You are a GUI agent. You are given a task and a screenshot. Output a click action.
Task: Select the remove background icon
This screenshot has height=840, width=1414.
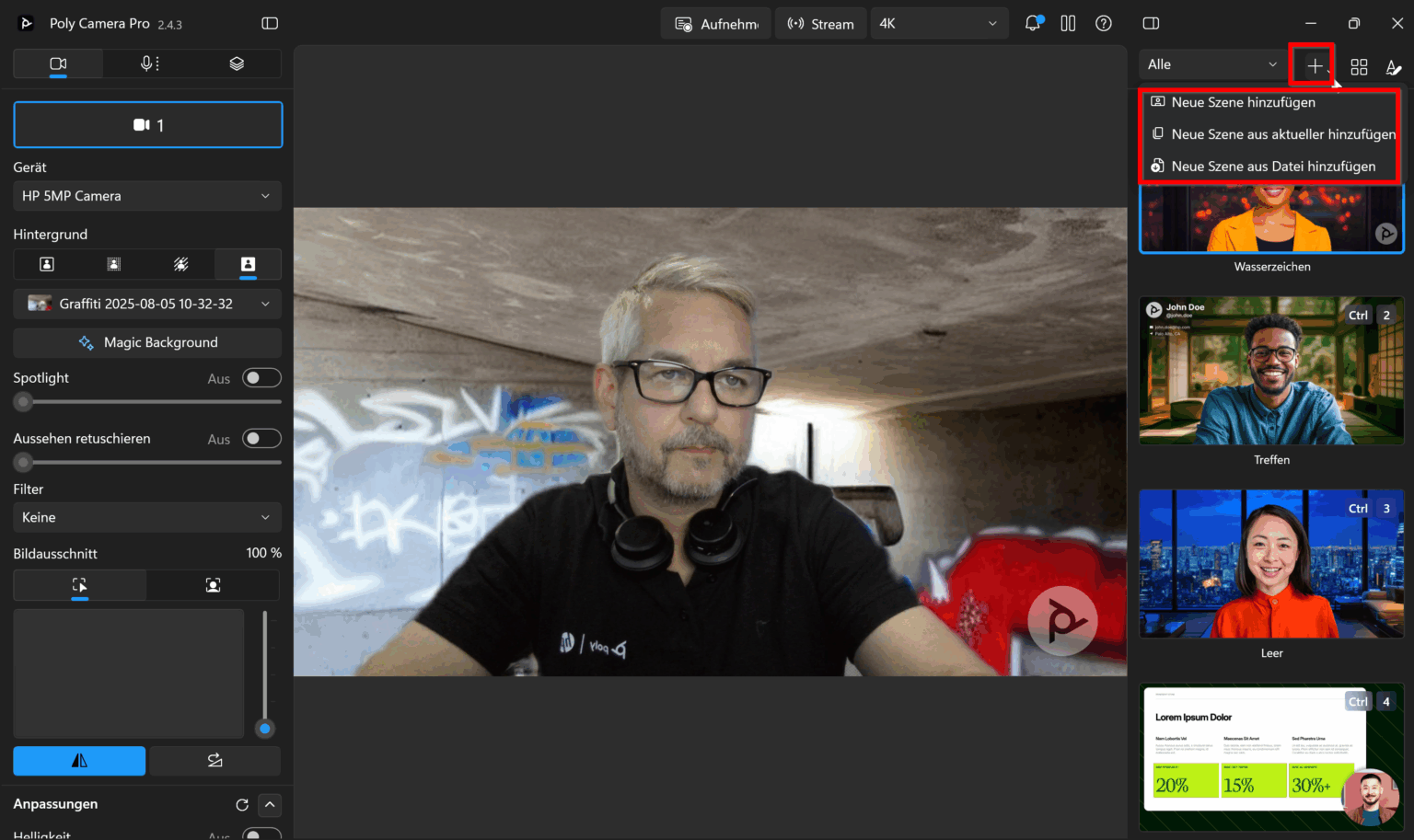point(181,264)
